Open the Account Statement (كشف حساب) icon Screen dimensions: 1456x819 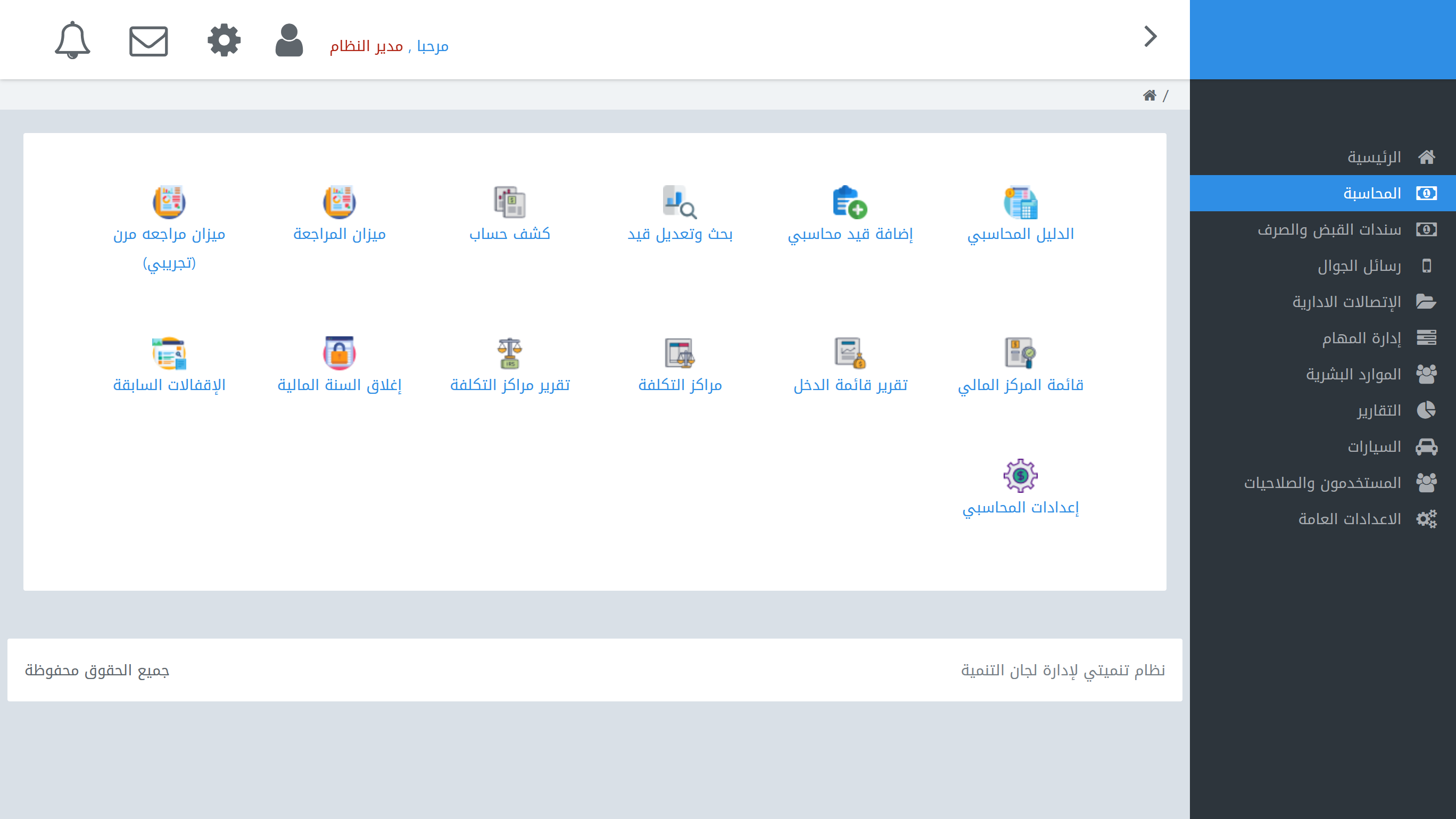pyautogui.click(x=509, y=203)
